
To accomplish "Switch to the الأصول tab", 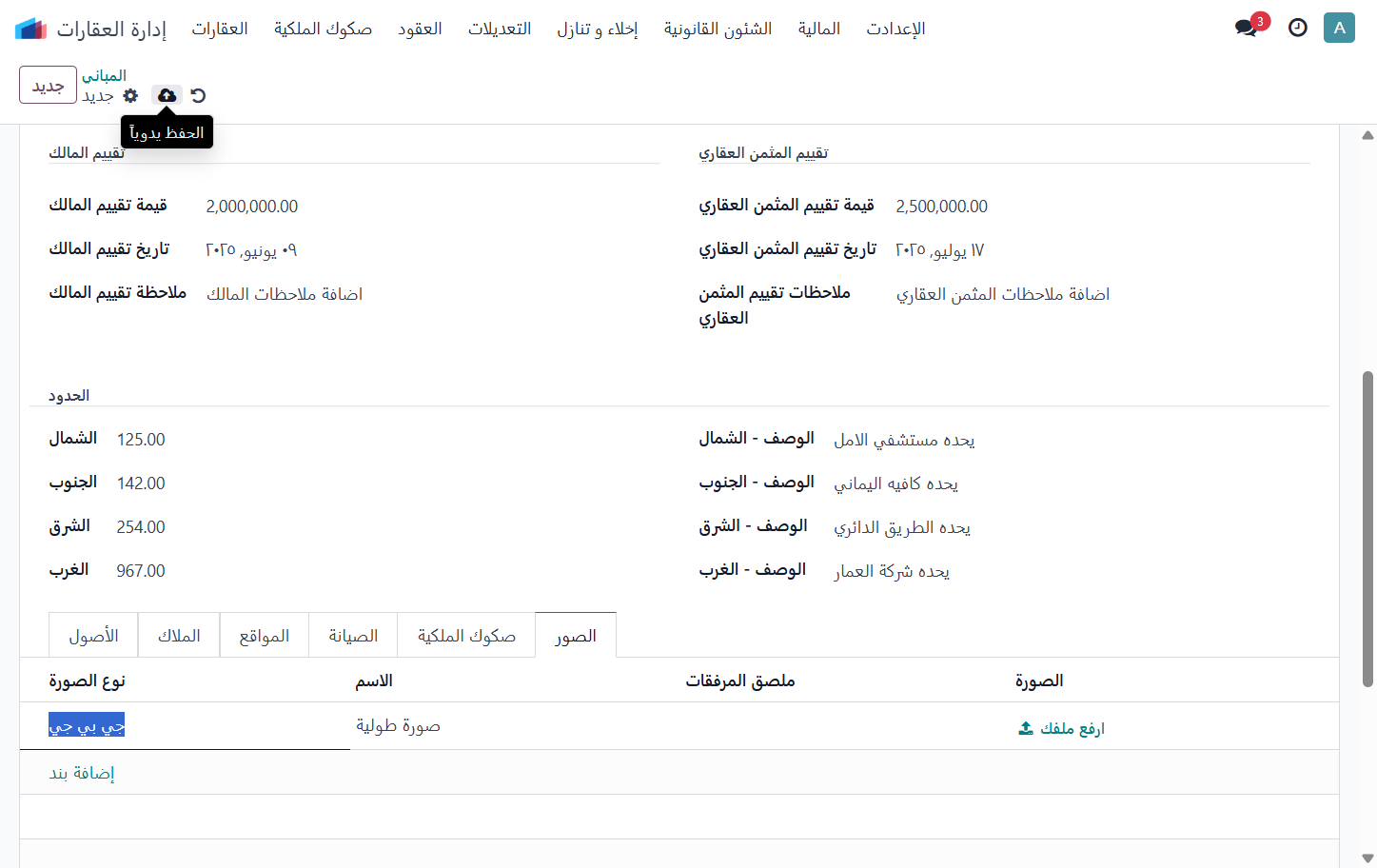I will pyautogui.click(x=93, y=636).
